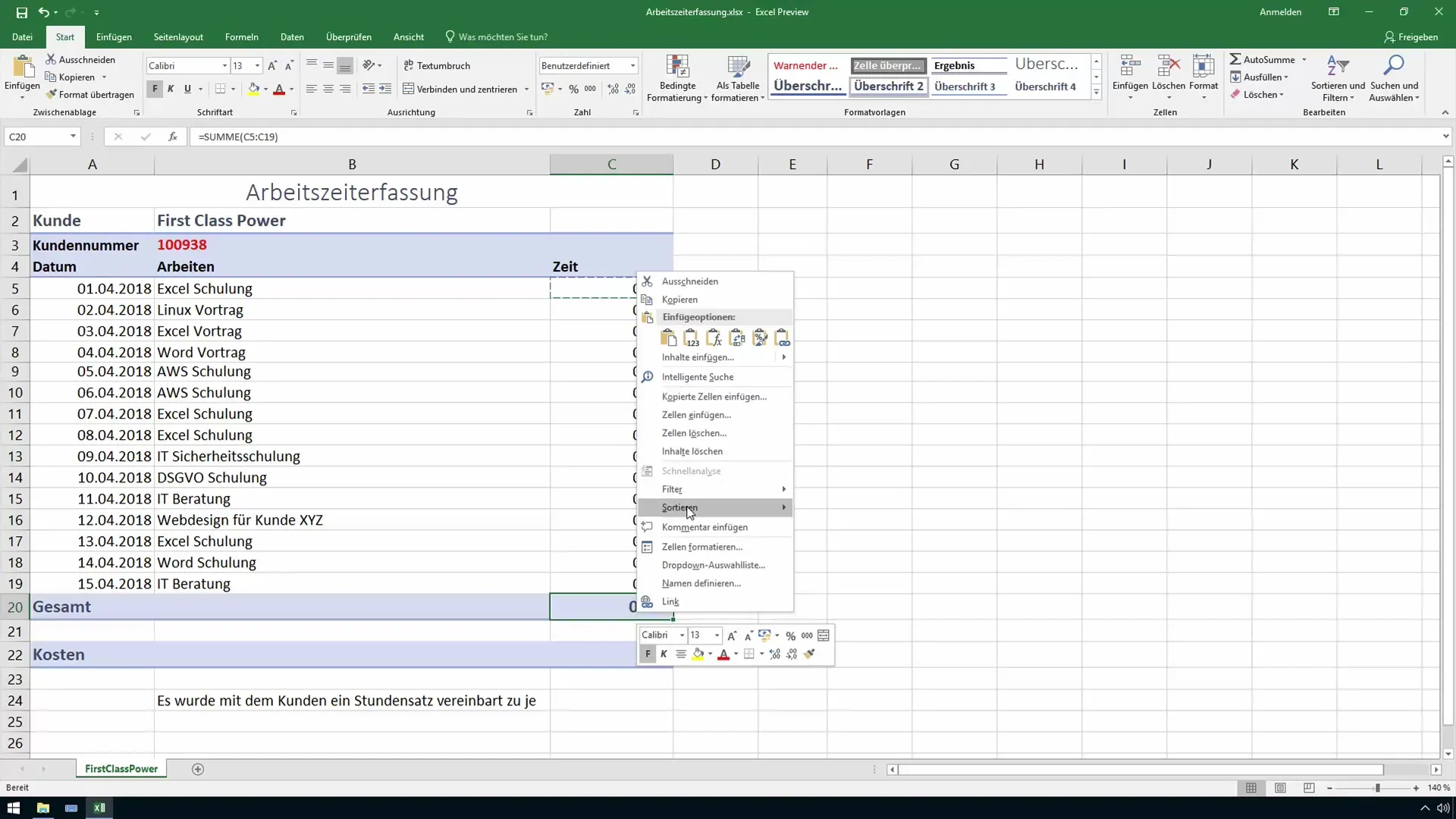The width and height of the screenshot is (1456, 819).
Task: Choose Zellen formatieren... in the context menu
Action: coord(715,547)
